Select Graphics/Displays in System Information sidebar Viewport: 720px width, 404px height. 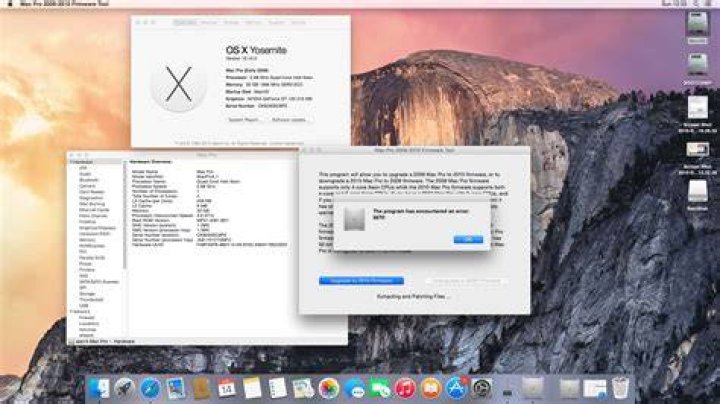tap(97, 228)
